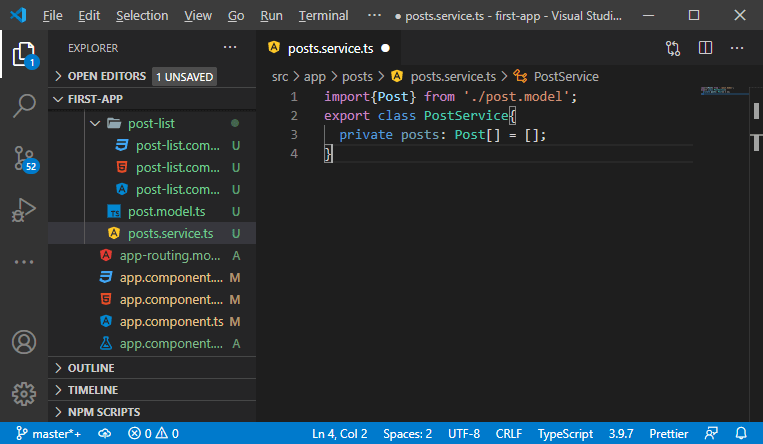Open app.component.ts file
763x444 pixels.
tap(152, 321)
